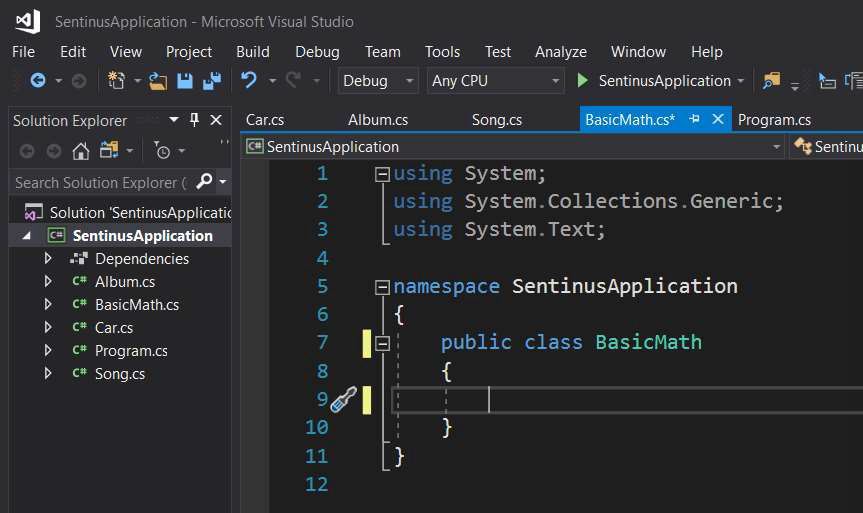Click the Search Solution Explorer field
Screen dimensions: 863x513
[102, 182]
